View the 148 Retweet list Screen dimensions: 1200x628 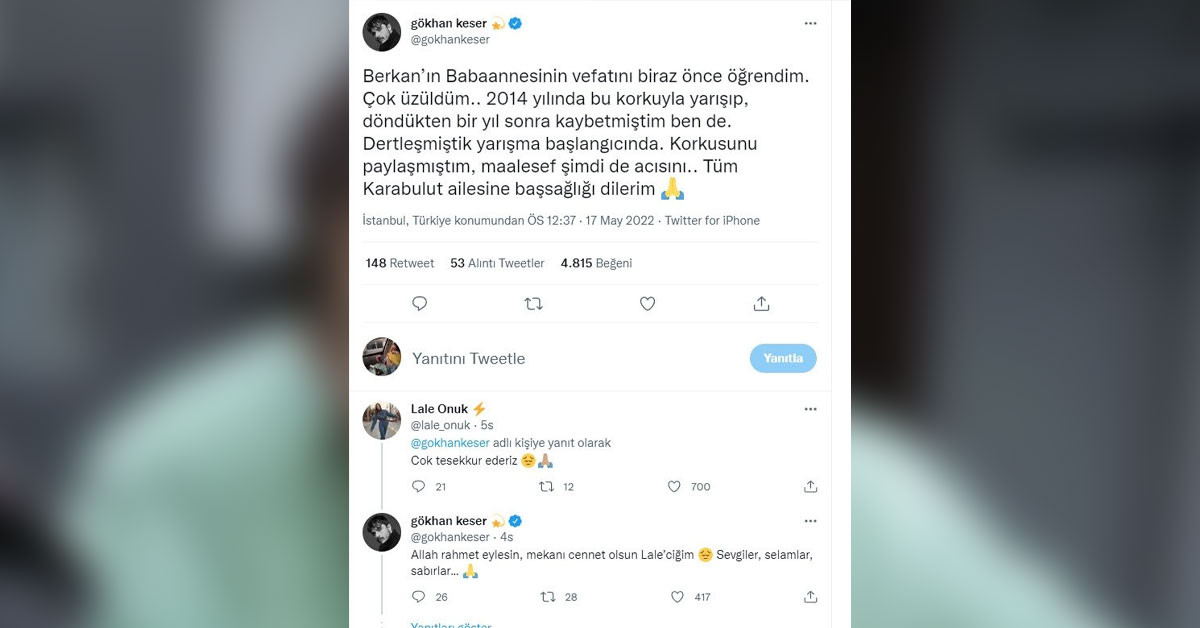(400, 263)
